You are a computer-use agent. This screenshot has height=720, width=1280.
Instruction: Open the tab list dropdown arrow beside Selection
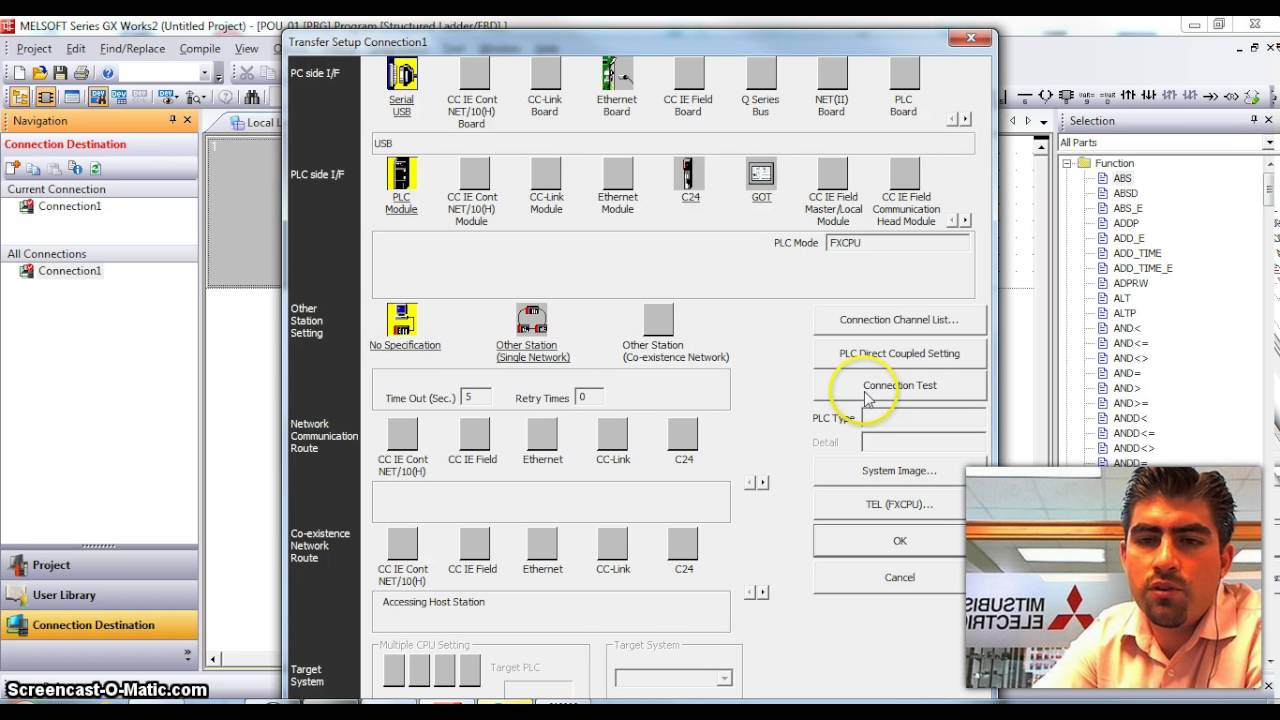pos(1044,121)
